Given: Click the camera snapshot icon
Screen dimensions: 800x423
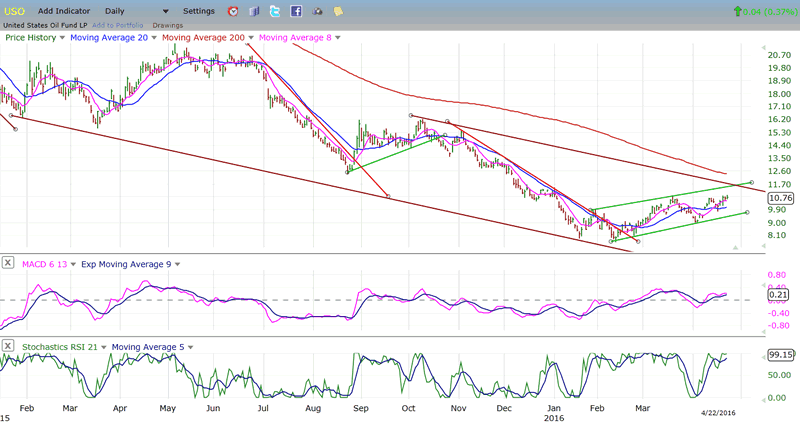Looking at the screenshot, I should pyautogui.click(x=318, y=11).
